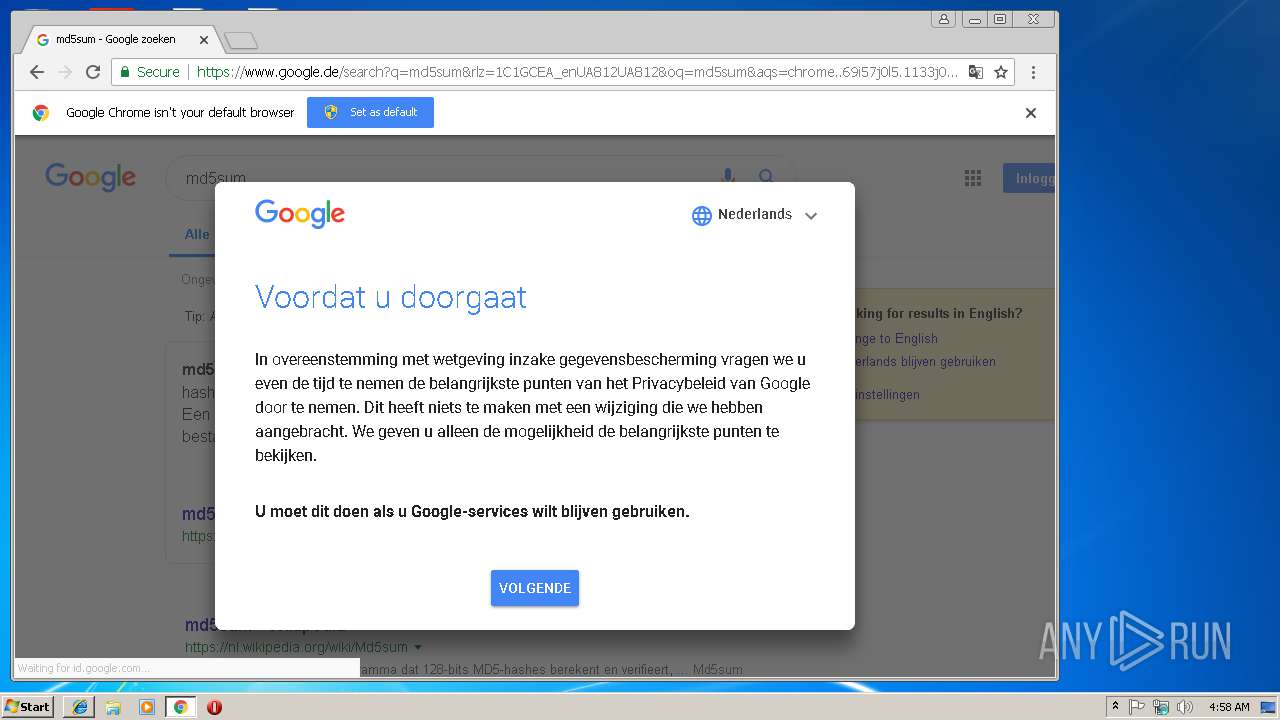Click the search magnifier icon
The height and width of the screenshot is (720, 1280).
click(x=766, y=177)
